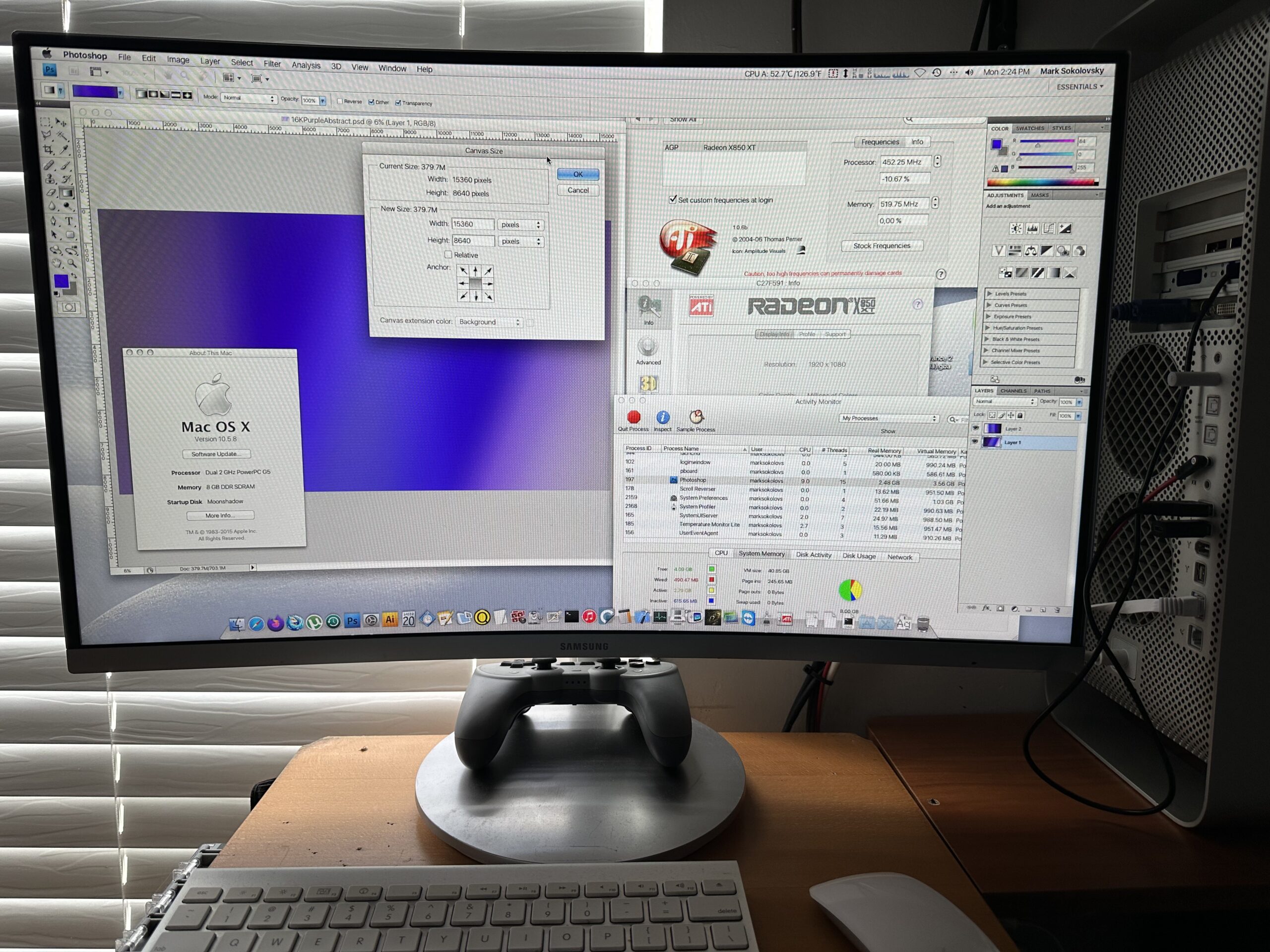Viewport: 1270px width, 952px height.
Task: Select the Magic Wand tool
Action: [63, 135]
